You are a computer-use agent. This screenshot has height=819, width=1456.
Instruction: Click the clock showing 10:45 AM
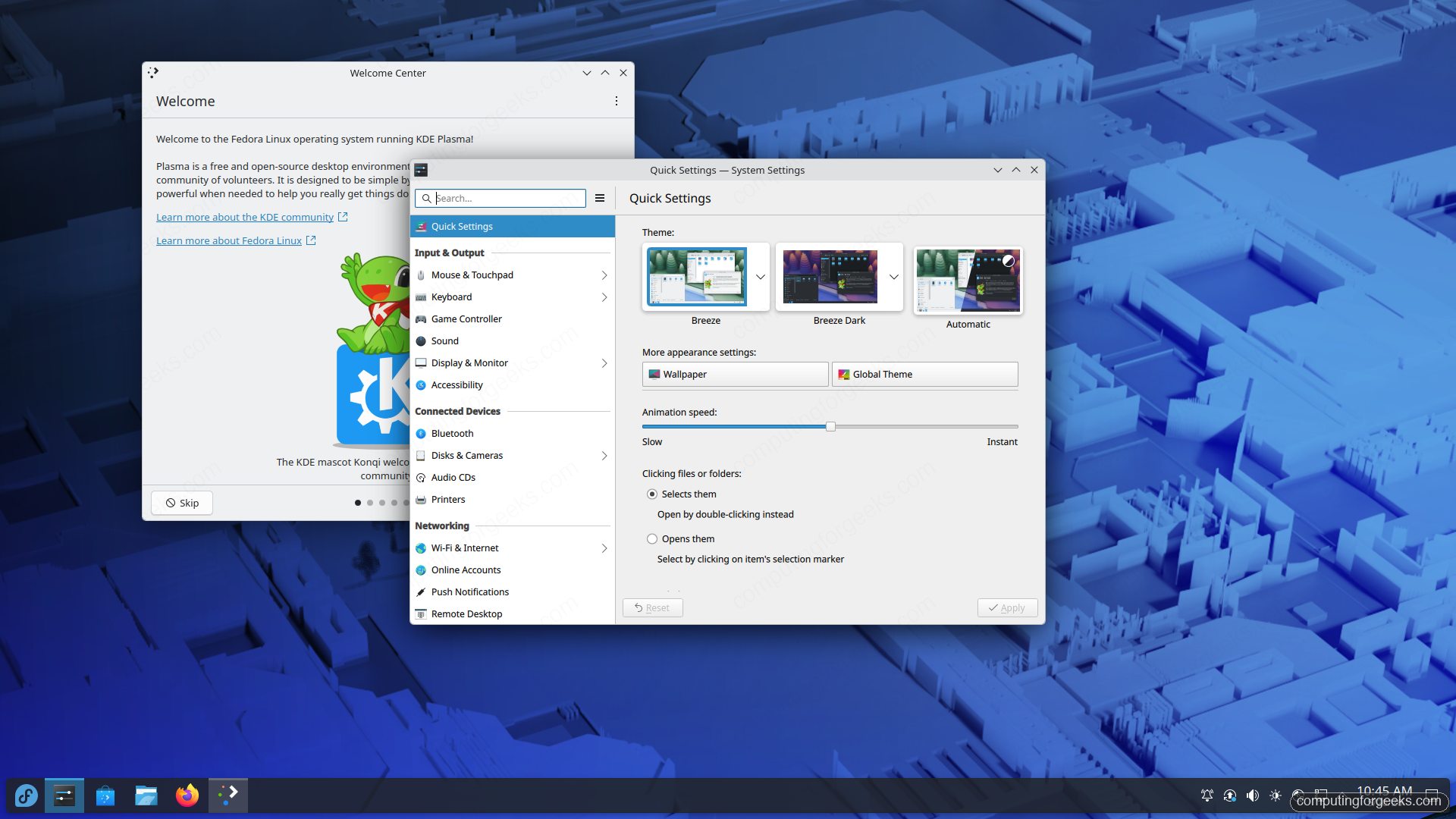(x=1384, y=791)
